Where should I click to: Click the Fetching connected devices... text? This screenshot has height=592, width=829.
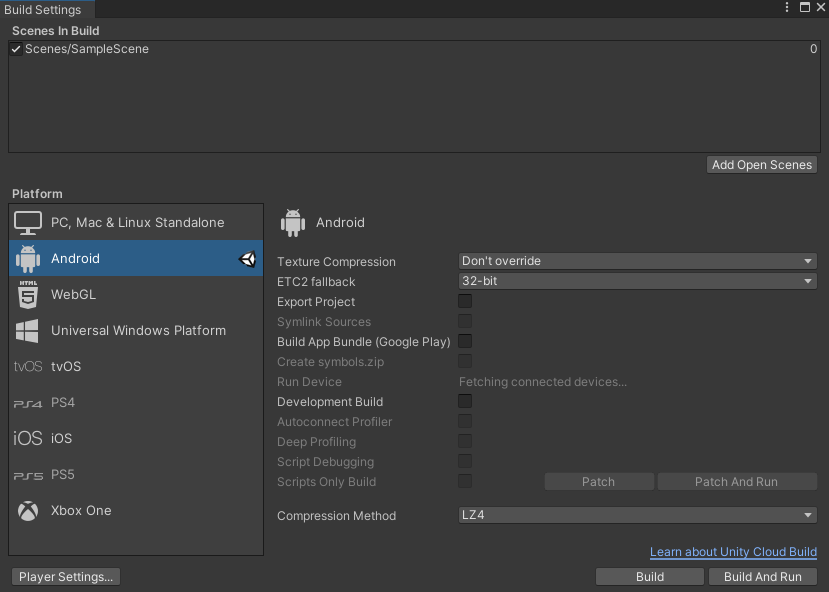(x=543, y=382)
